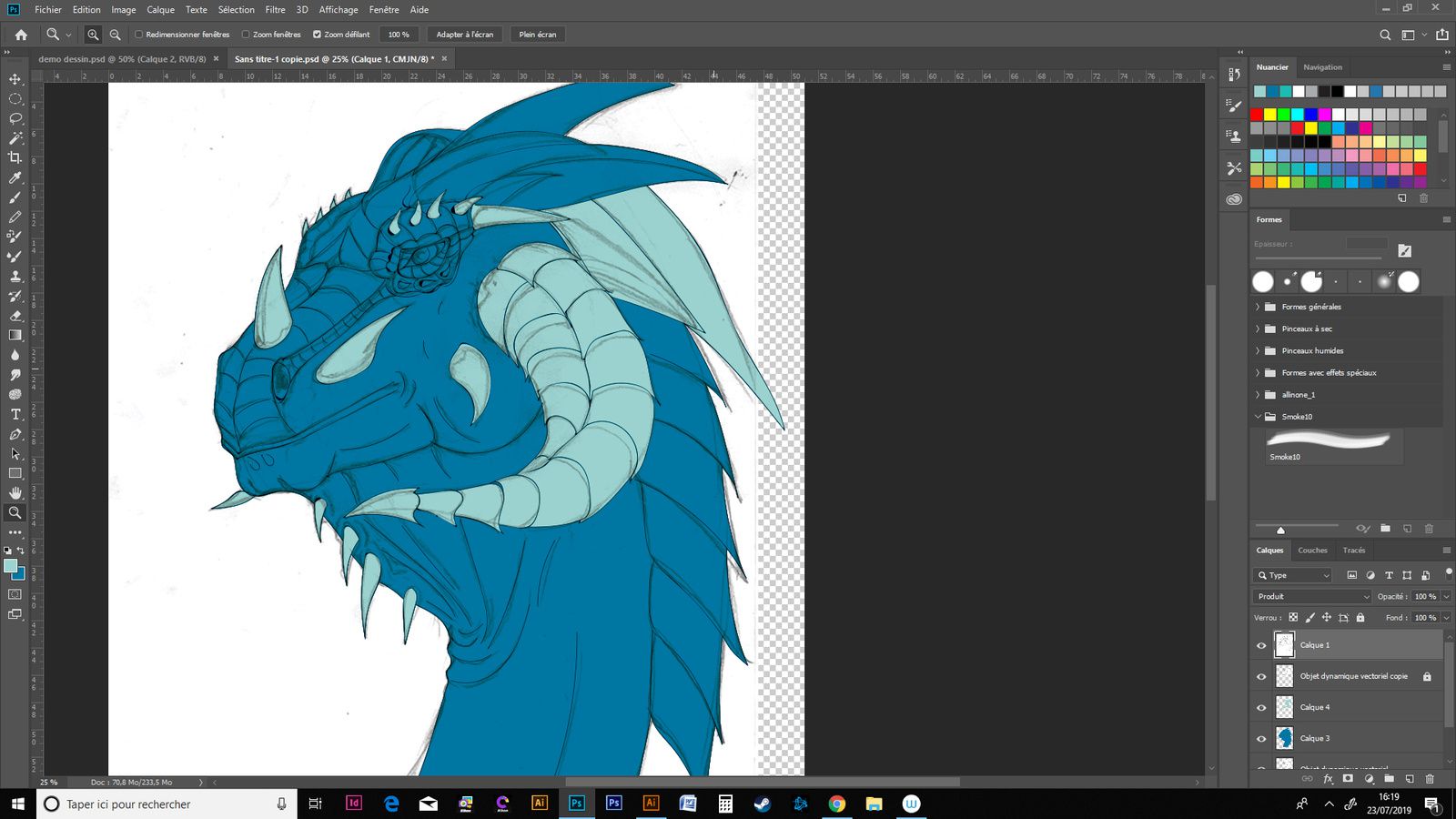Select the Move tool
This screenshot has width=1456, height=819.
[15, 79]
